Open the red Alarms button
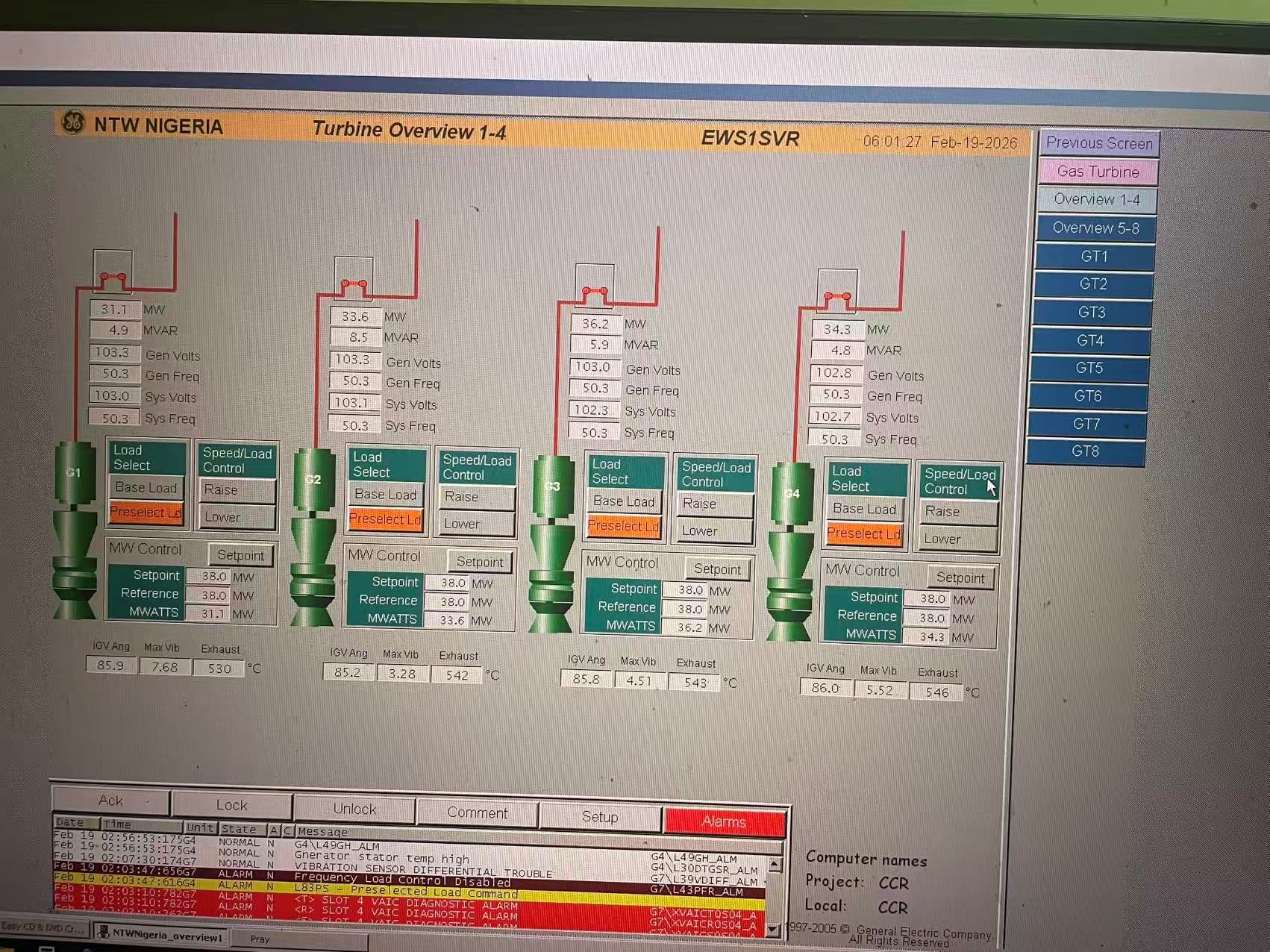This screenshot has height=952, width=1270. pyautogui.click(x=724, y=821)
